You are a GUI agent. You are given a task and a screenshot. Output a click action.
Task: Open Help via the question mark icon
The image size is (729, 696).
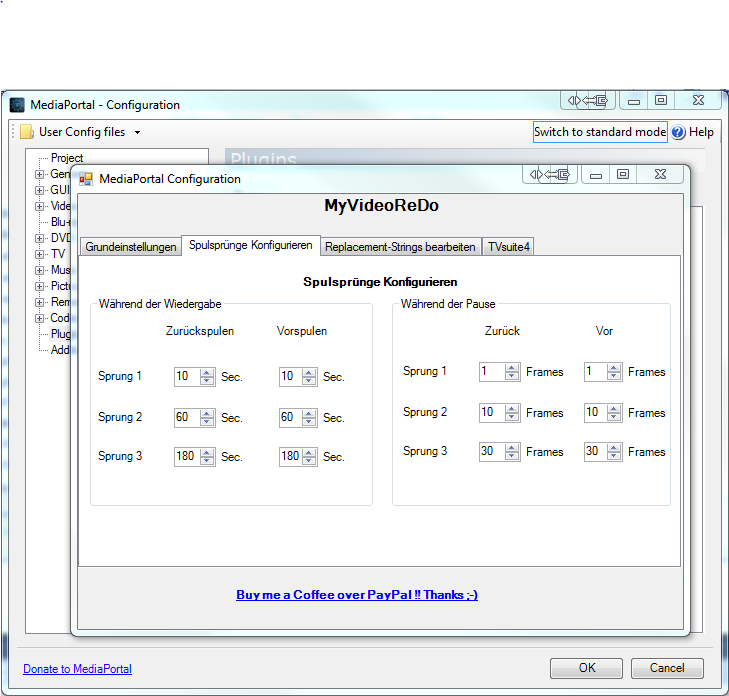(678, 133)
